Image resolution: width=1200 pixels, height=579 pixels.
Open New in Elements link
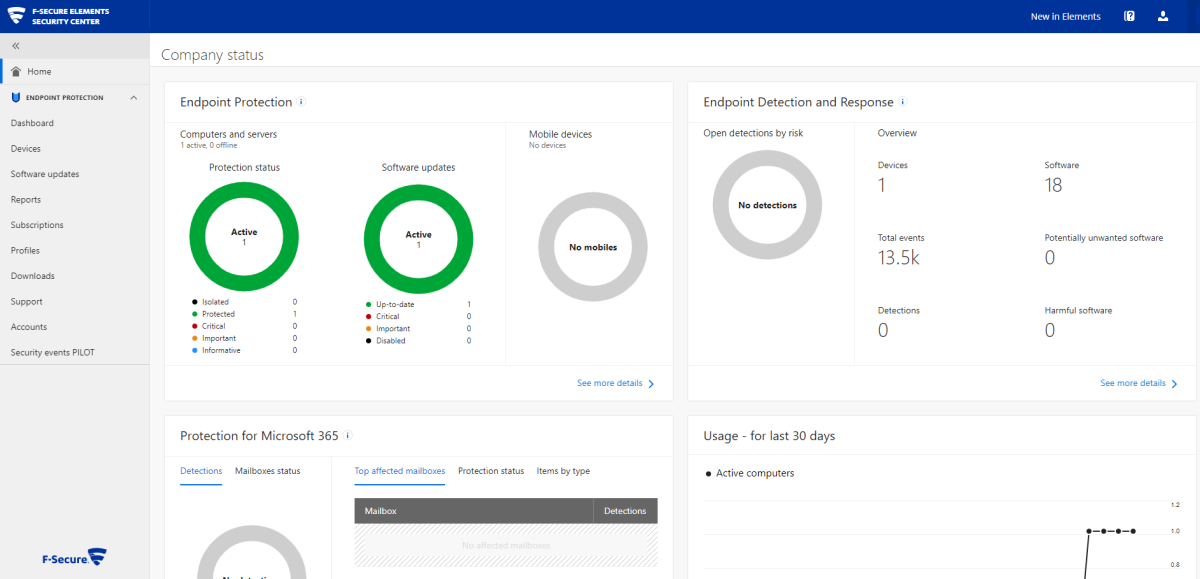coord(1066,16)
